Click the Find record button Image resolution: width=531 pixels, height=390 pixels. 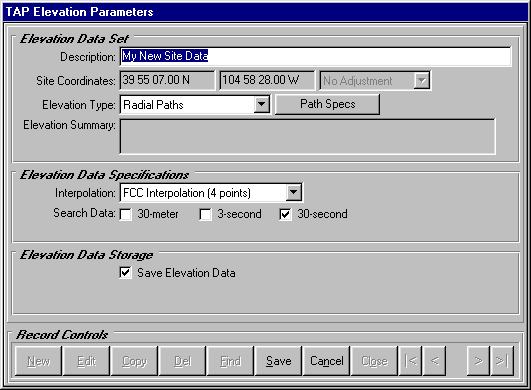coord(230,361)
